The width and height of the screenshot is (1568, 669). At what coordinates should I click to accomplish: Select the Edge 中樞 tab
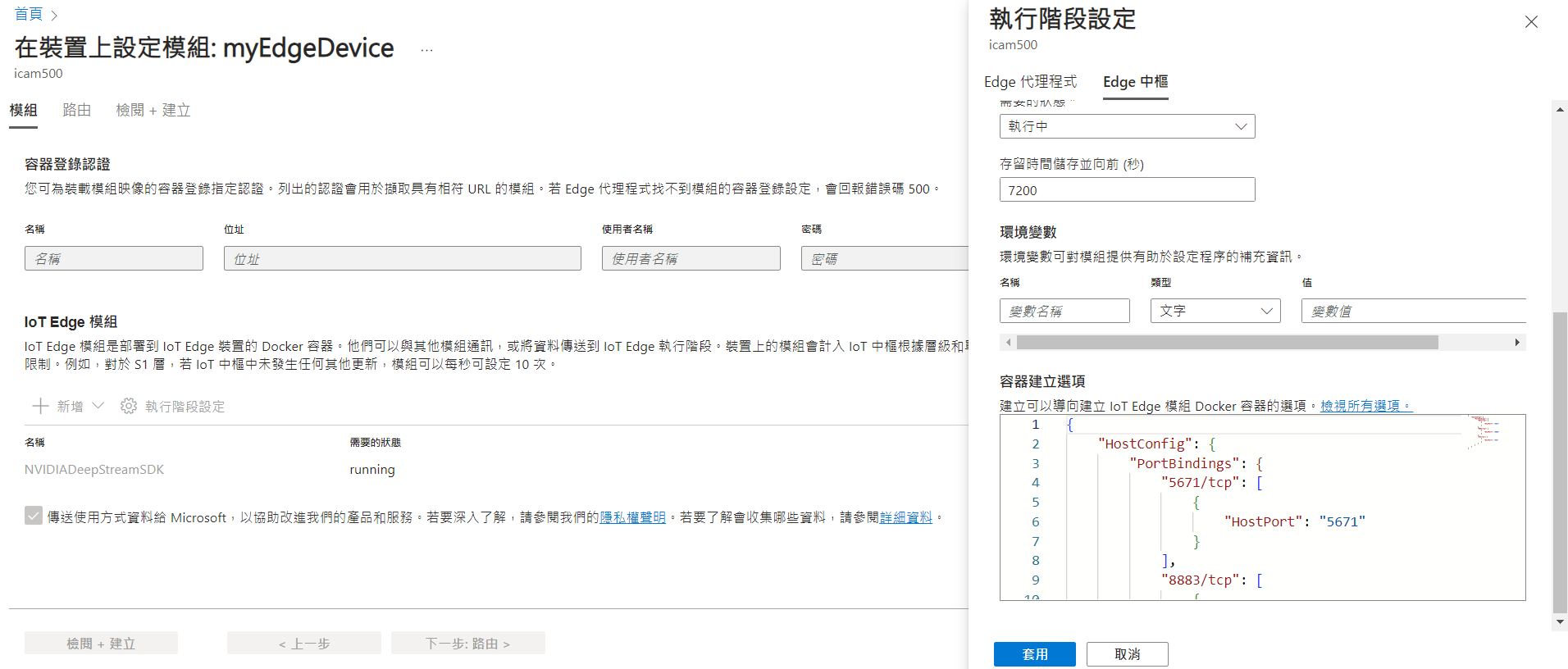tap(1135, 82)
